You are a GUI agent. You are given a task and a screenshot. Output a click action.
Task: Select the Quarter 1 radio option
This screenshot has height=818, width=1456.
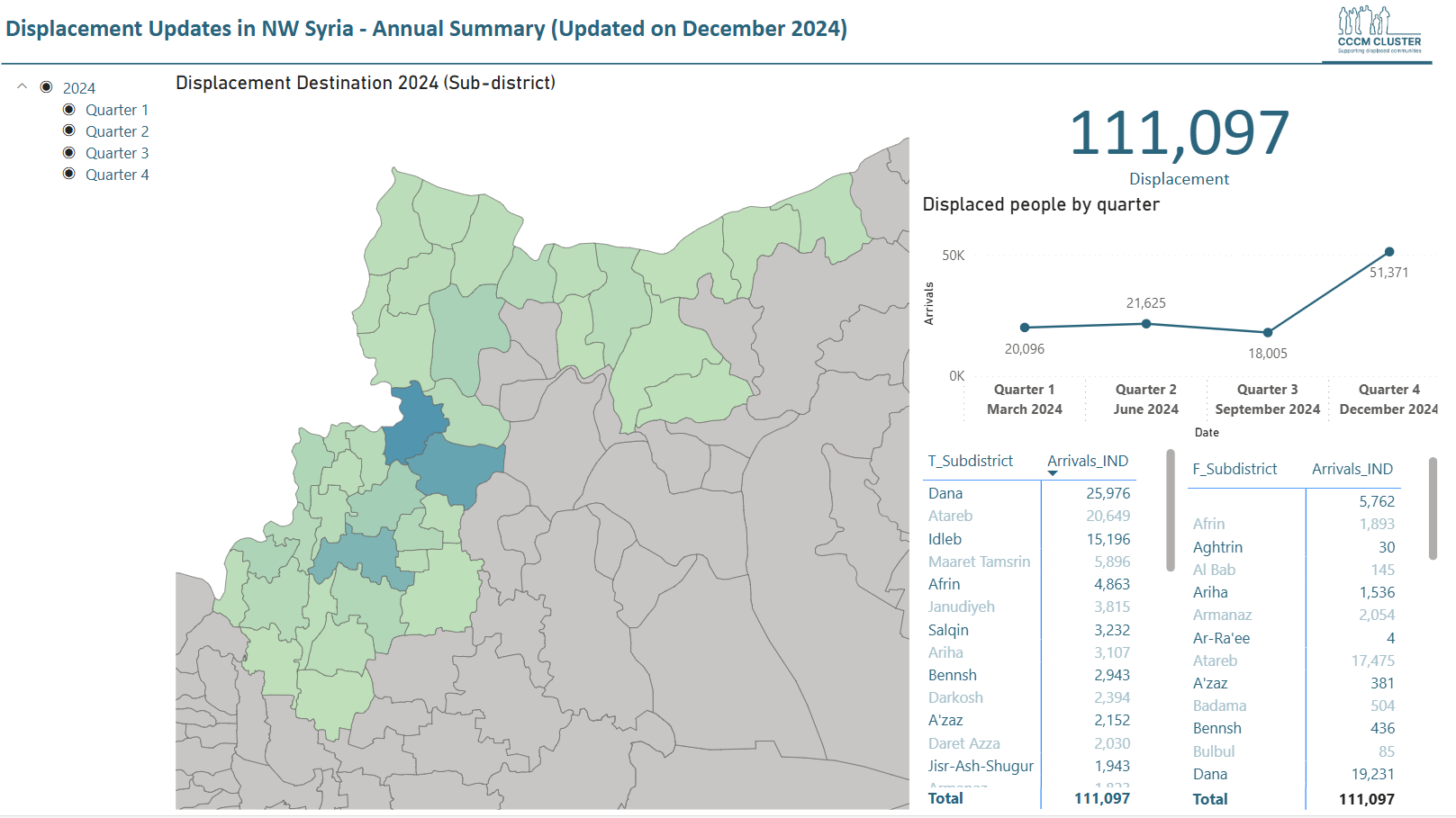[69, 110]
